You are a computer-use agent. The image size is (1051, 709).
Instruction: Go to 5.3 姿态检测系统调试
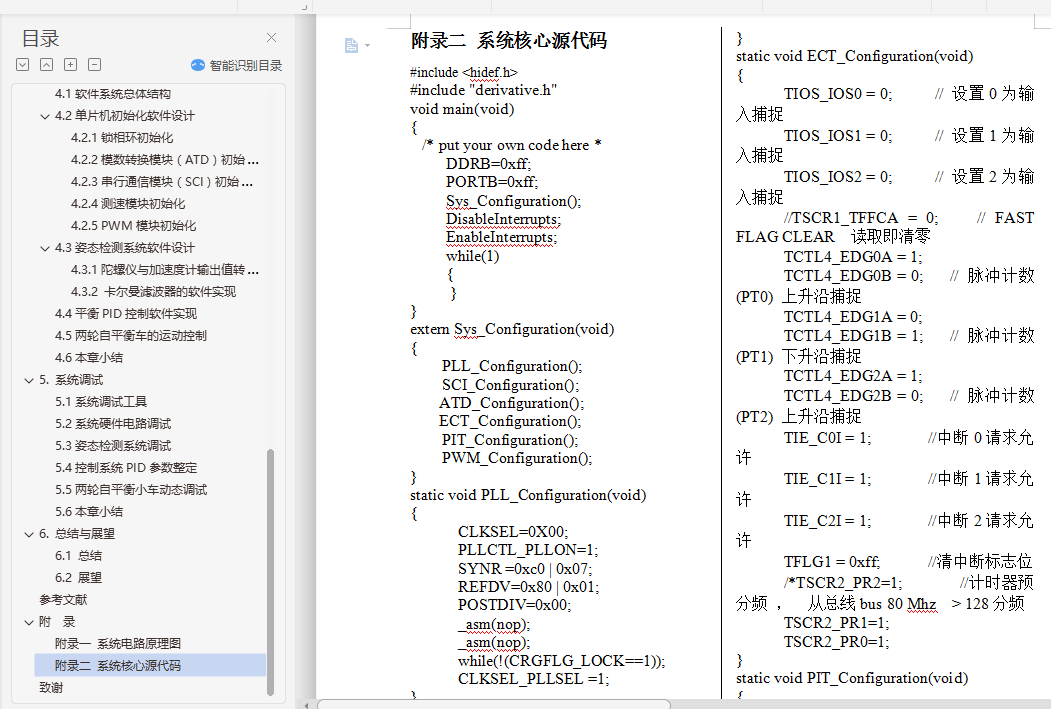point(113,446)
